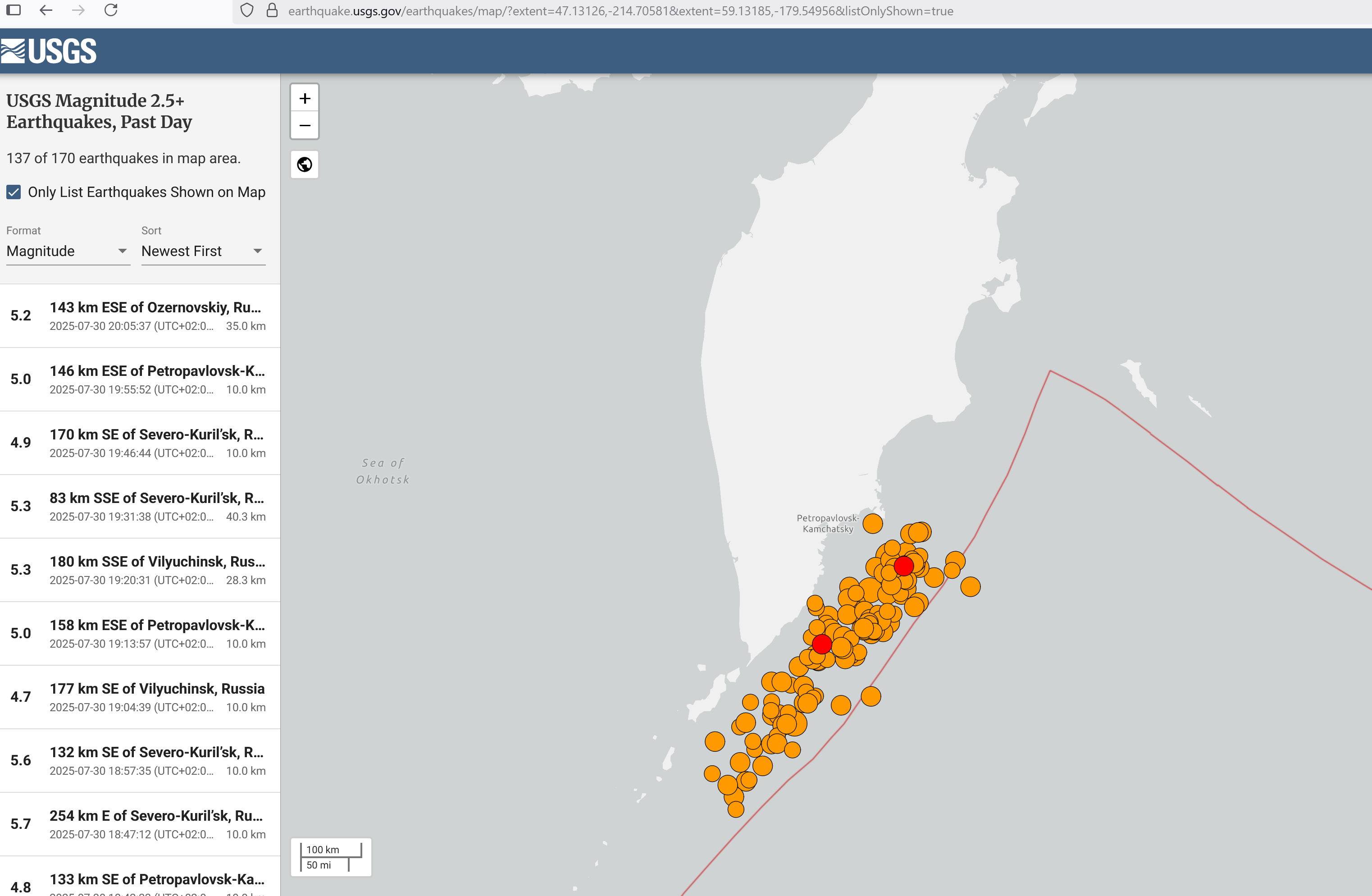Open the browser sidebar panel icon
Viewport: 1372px width, 896px height.
(14, 10)
